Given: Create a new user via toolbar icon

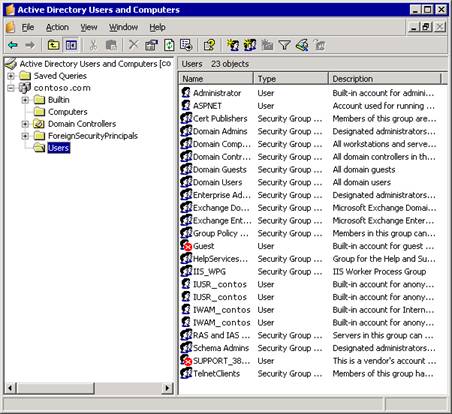Looking at the screenshot, I should (x=233, y=45).
